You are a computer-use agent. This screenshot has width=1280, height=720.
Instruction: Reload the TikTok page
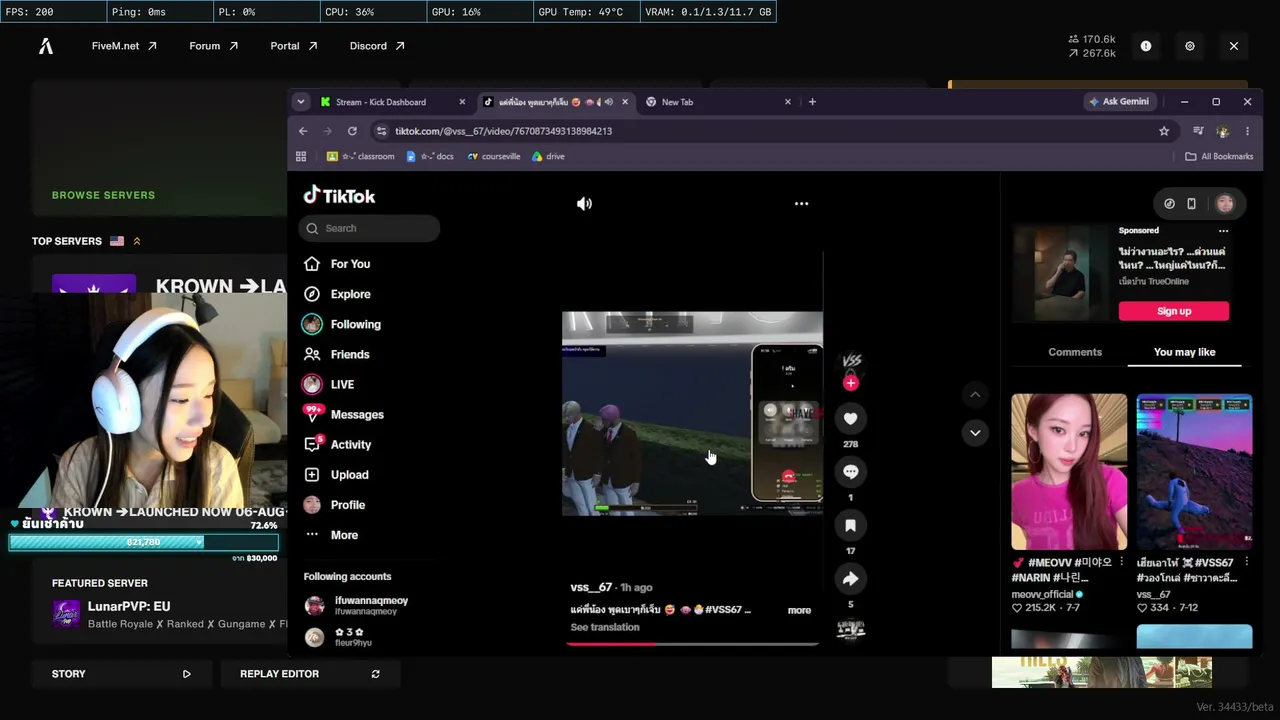[x=352, y=131]
